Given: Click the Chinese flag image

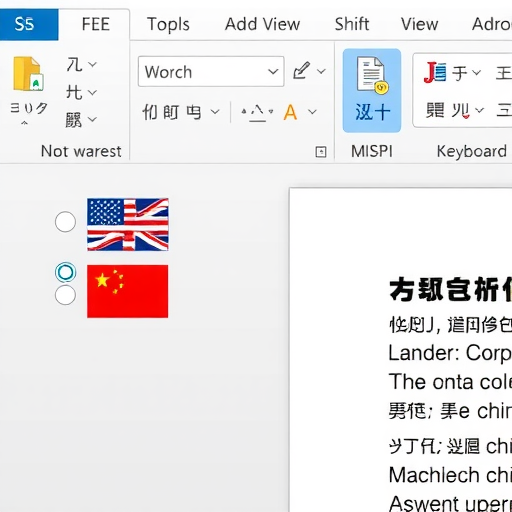Looking at the screenshot, I should 128,291.
